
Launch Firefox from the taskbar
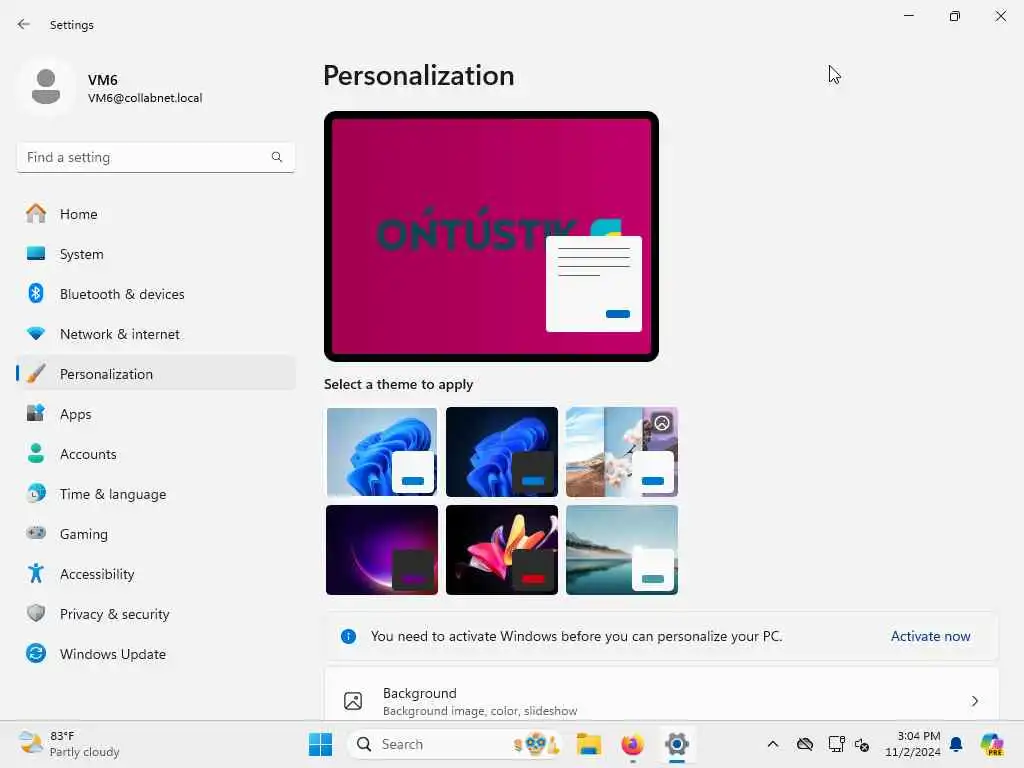point(632,744)
